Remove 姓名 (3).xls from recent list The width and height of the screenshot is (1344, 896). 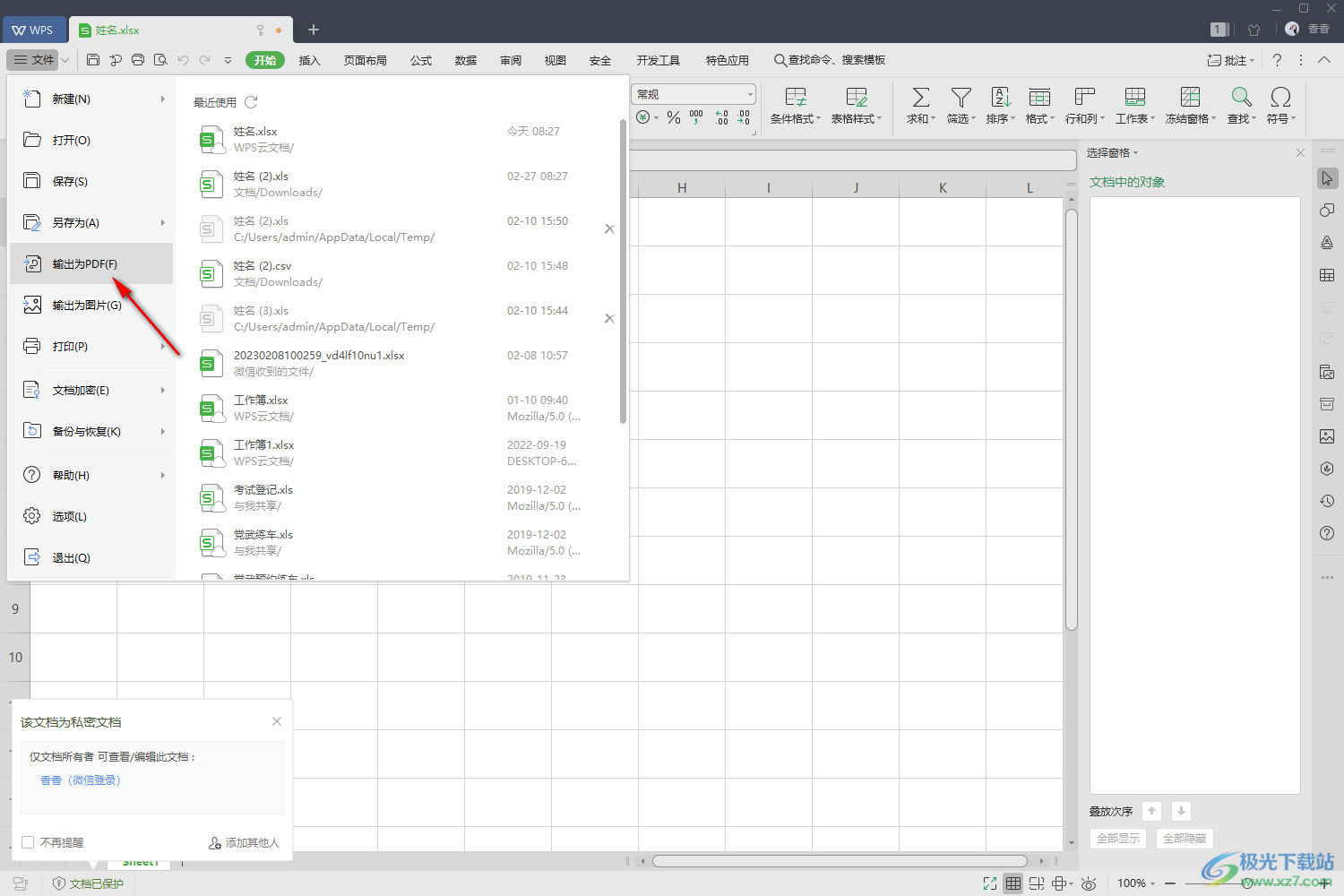coord(609,318)
